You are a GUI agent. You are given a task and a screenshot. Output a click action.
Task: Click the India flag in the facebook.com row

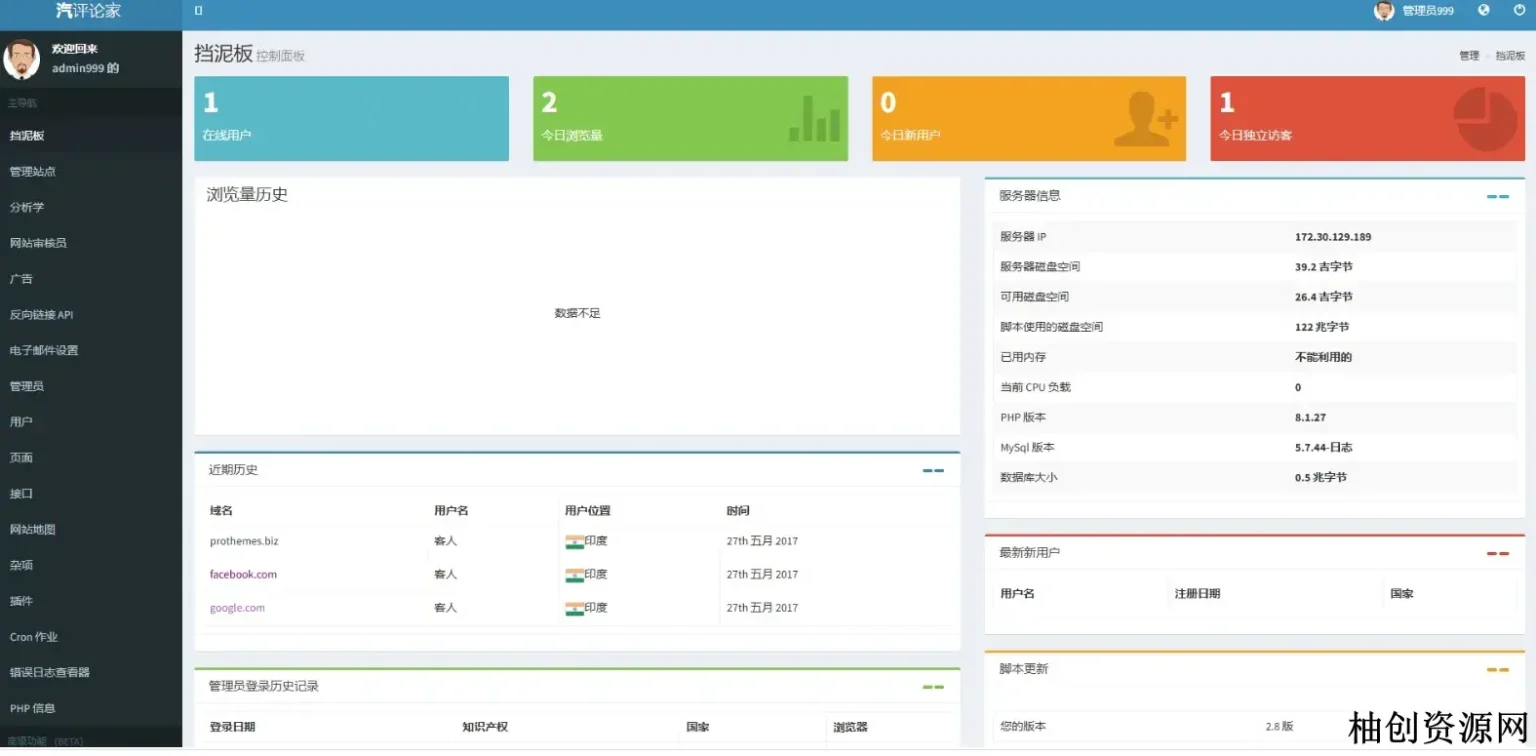574,575
